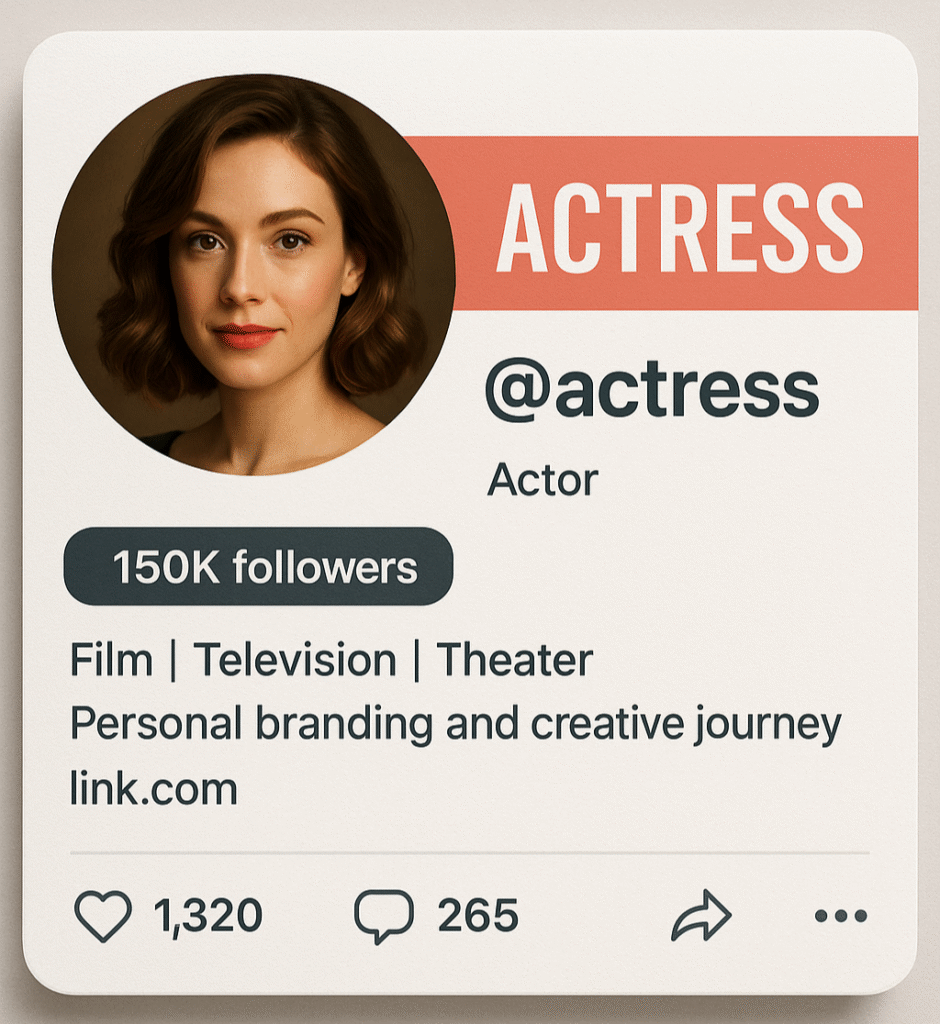Open comments via the speech bubble icon
Screen dimensions: 940x1024
(x=384, y=916)
